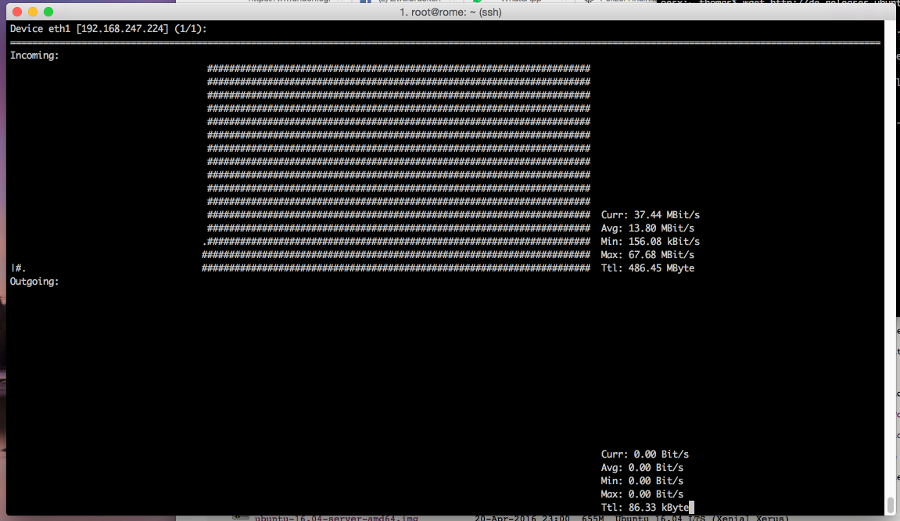Click the incoming 'Curr: 37.44 MBit/s' value
This screenshot has width=900, height=521.
(x=650, y=215)
